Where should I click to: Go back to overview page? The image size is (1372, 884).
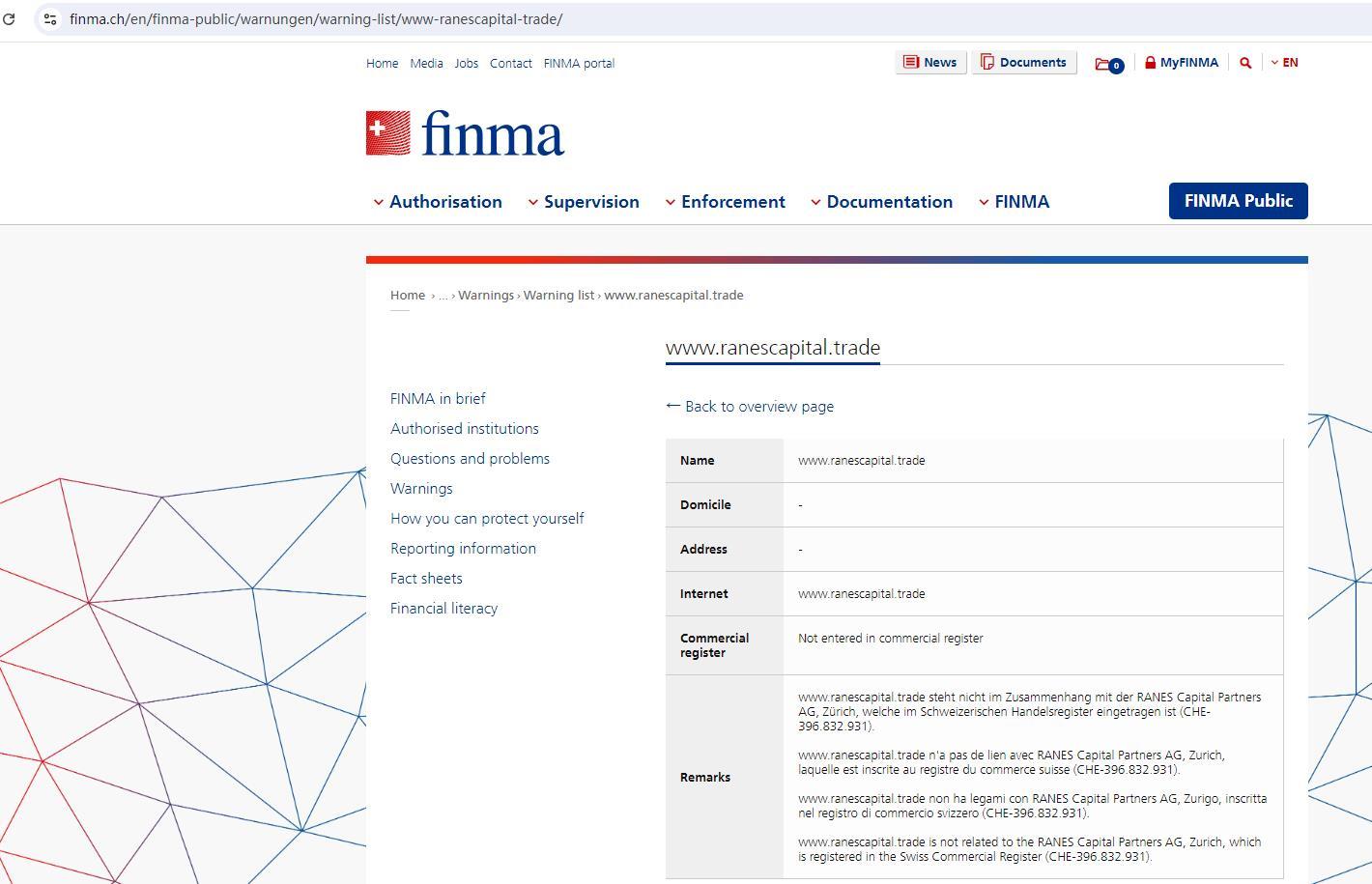click(x=750, y=407)
